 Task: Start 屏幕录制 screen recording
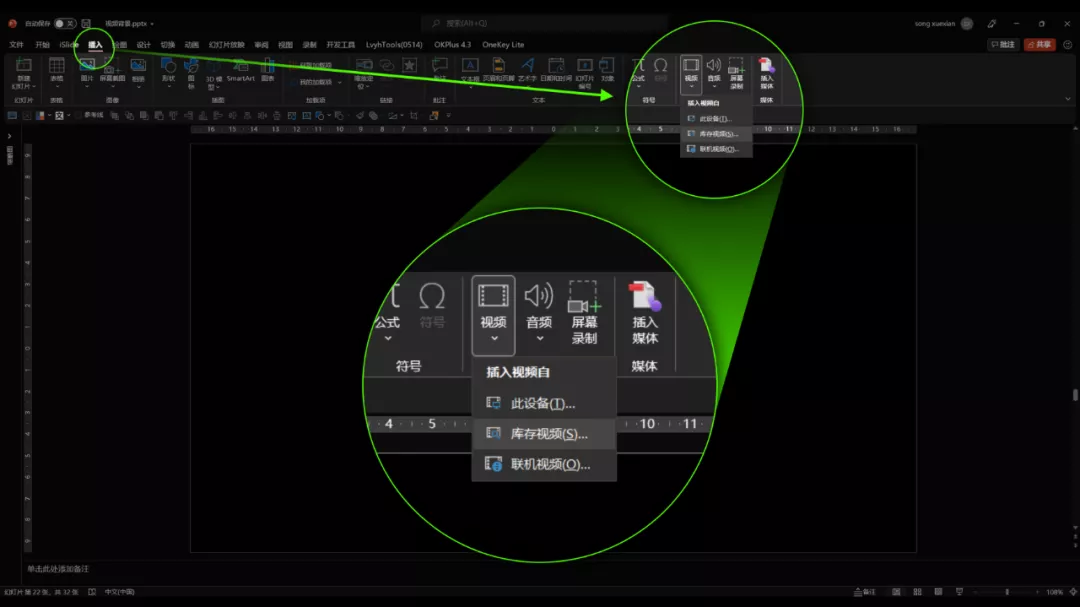click(x=736, y=73)
